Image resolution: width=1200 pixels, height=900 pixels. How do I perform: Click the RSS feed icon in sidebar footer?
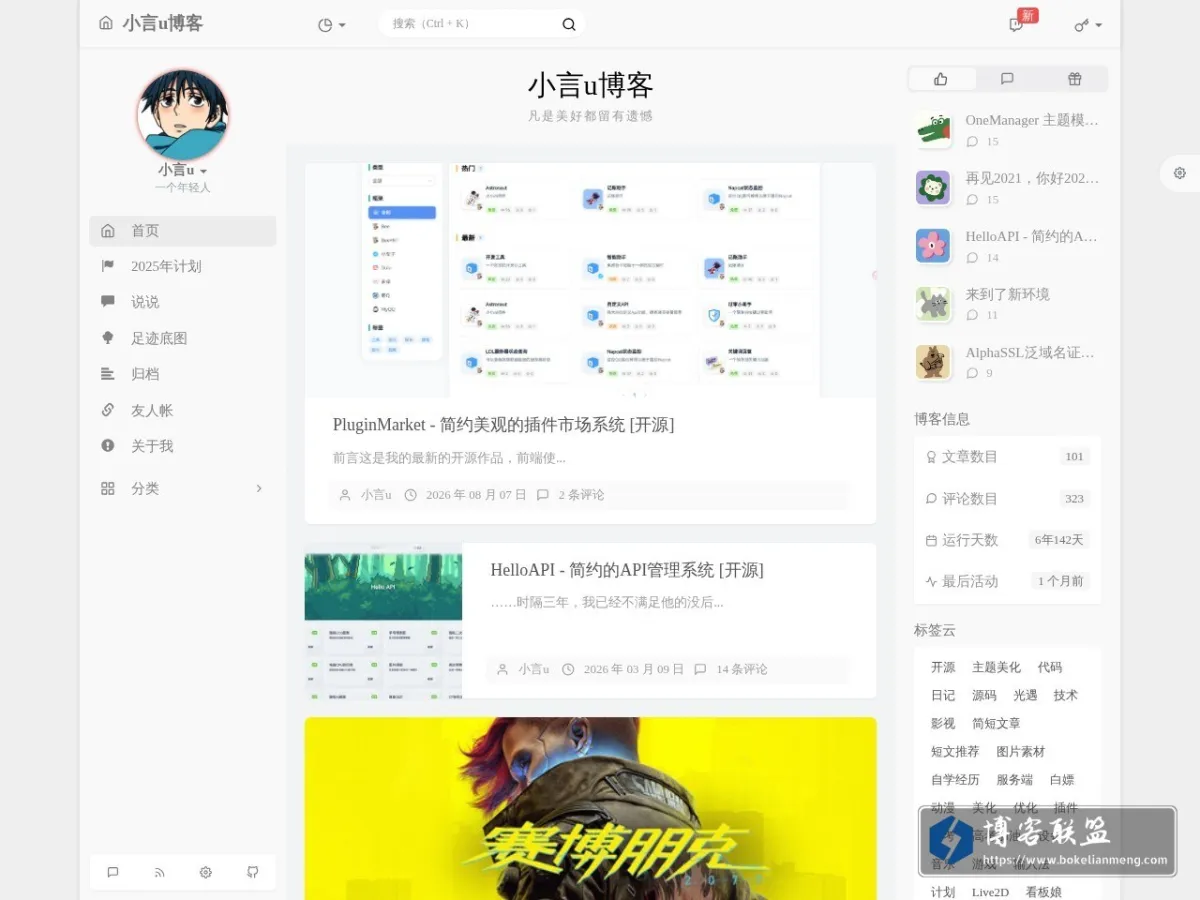point(159,872)
